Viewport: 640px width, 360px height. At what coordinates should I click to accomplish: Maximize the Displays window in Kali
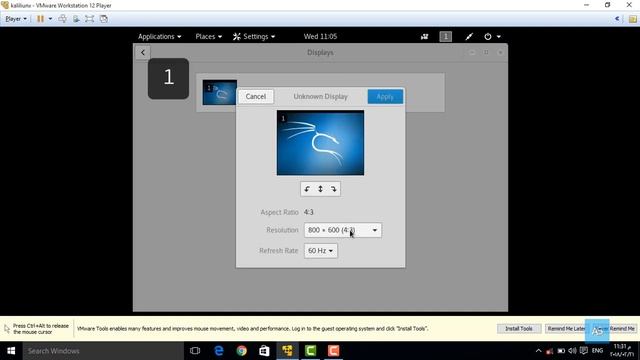pyautogui.click(x=486, y=52)
